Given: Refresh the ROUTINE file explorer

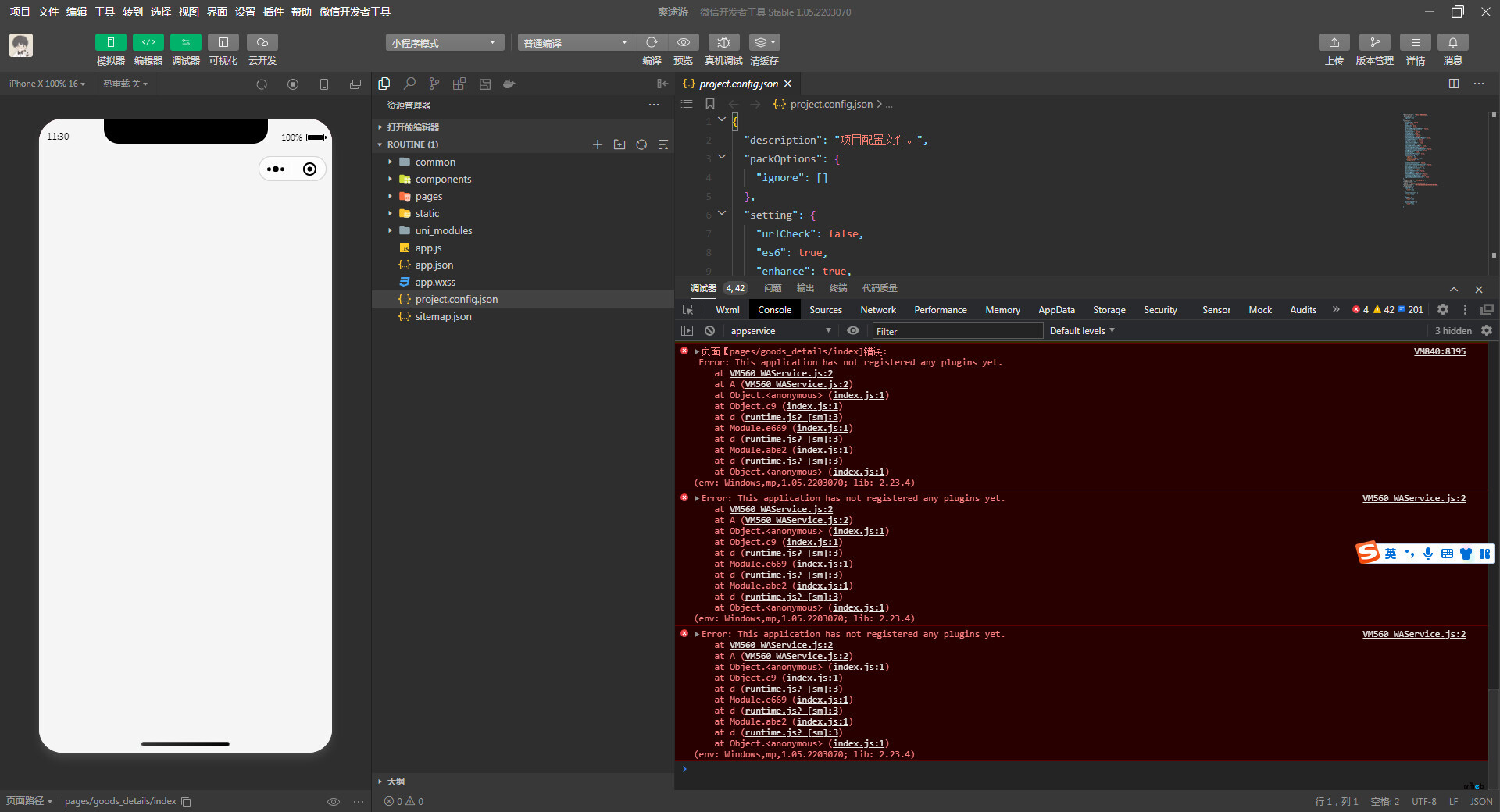Looking at the screenshot, I should [x=641, y=144].
